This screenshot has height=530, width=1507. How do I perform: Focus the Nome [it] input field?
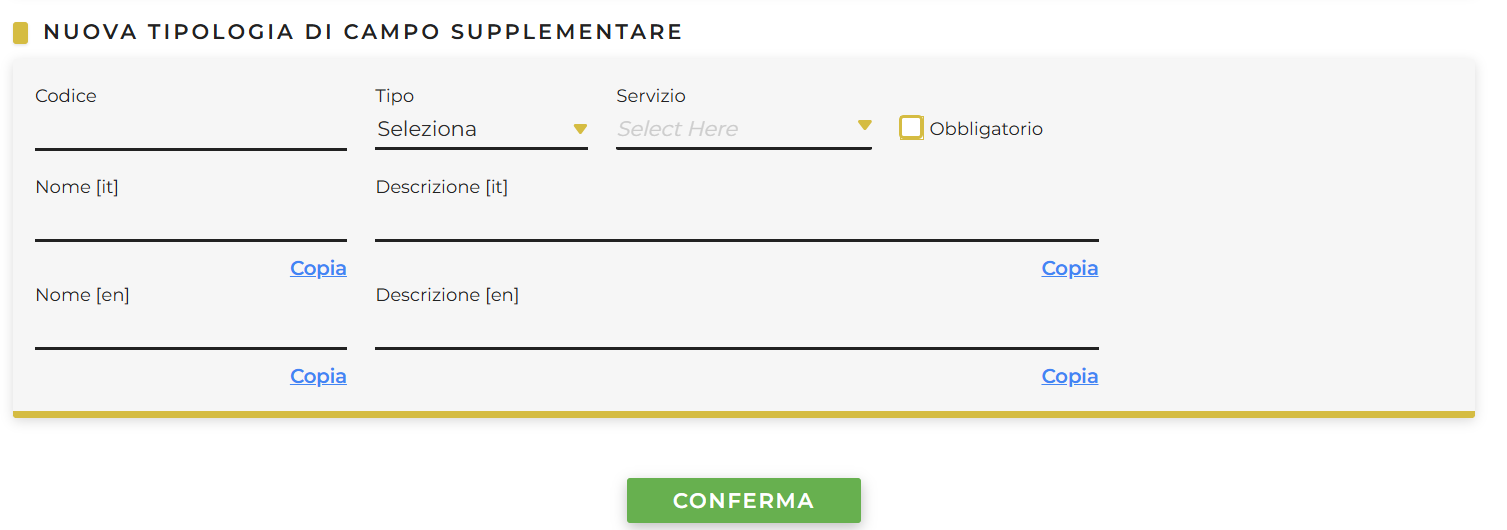pyautogui.click(x=190, y=222)
